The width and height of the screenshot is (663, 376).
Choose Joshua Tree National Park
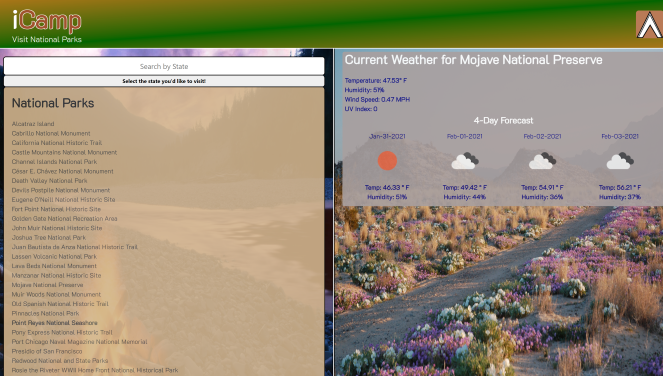49,238
